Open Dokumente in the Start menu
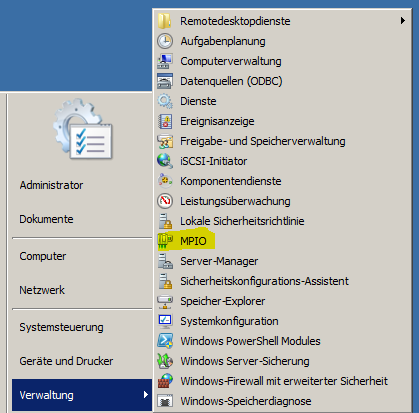 pyautogui.click(x=82, y=219)
